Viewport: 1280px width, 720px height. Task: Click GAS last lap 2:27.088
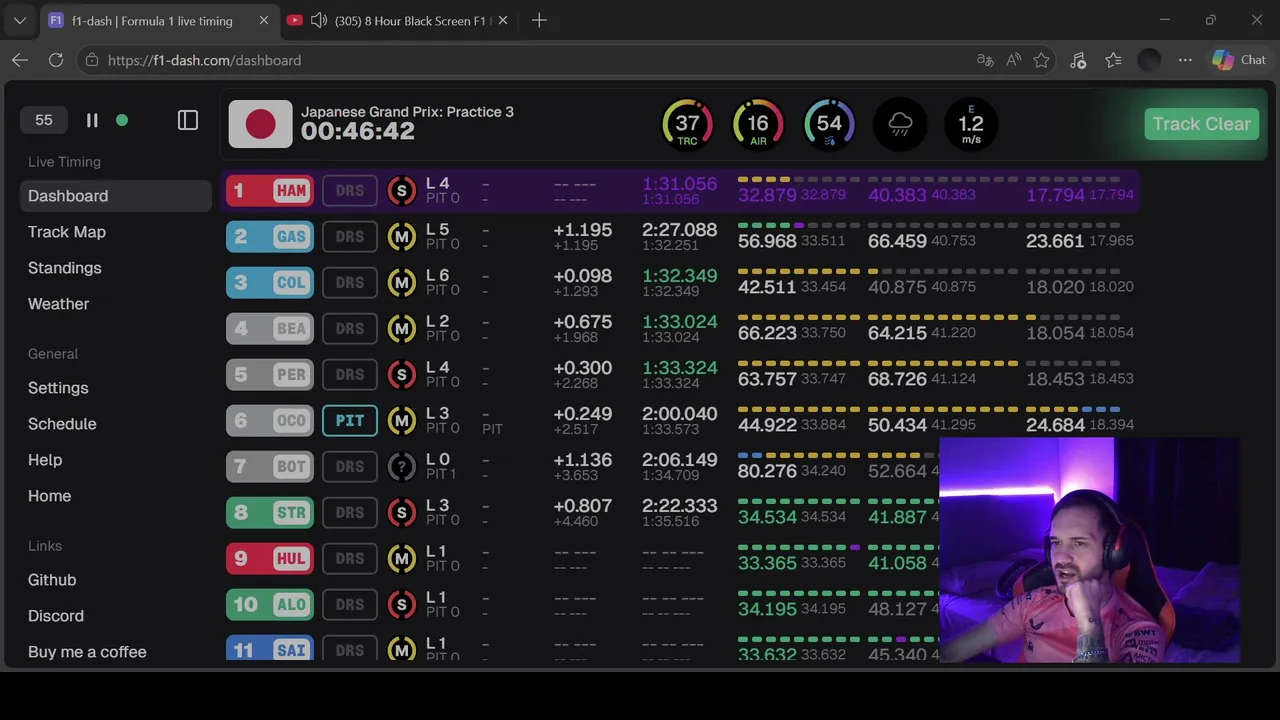click(x=679, y=230)
